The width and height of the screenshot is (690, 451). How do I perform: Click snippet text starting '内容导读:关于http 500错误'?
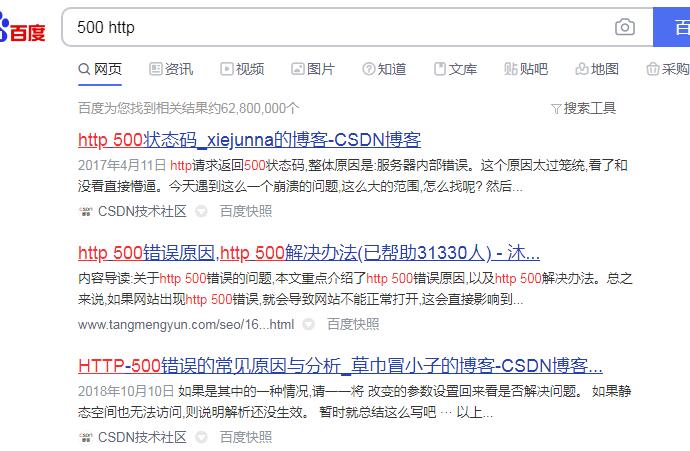pyautogui.click(x=355, y=289)
